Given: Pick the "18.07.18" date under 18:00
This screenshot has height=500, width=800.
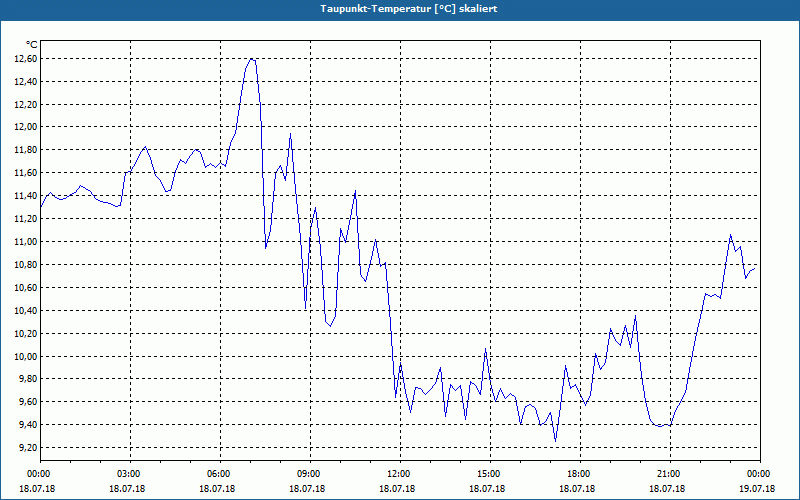Looking at the screenshot, I should tap(577, 489).
